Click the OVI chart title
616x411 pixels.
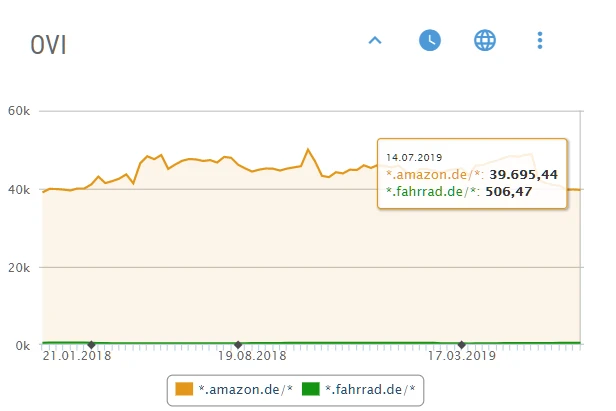[x=49, y=46]
